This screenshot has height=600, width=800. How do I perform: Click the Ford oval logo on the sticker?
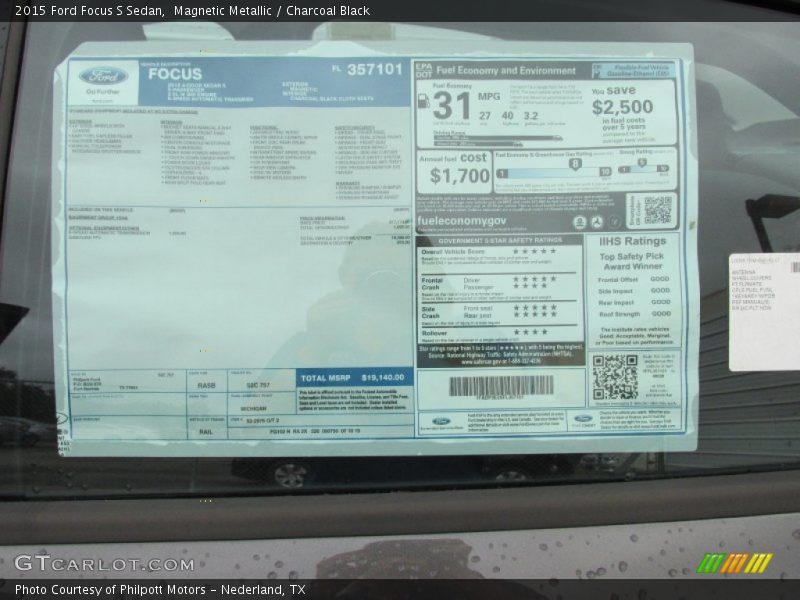(x=103, y=77)
